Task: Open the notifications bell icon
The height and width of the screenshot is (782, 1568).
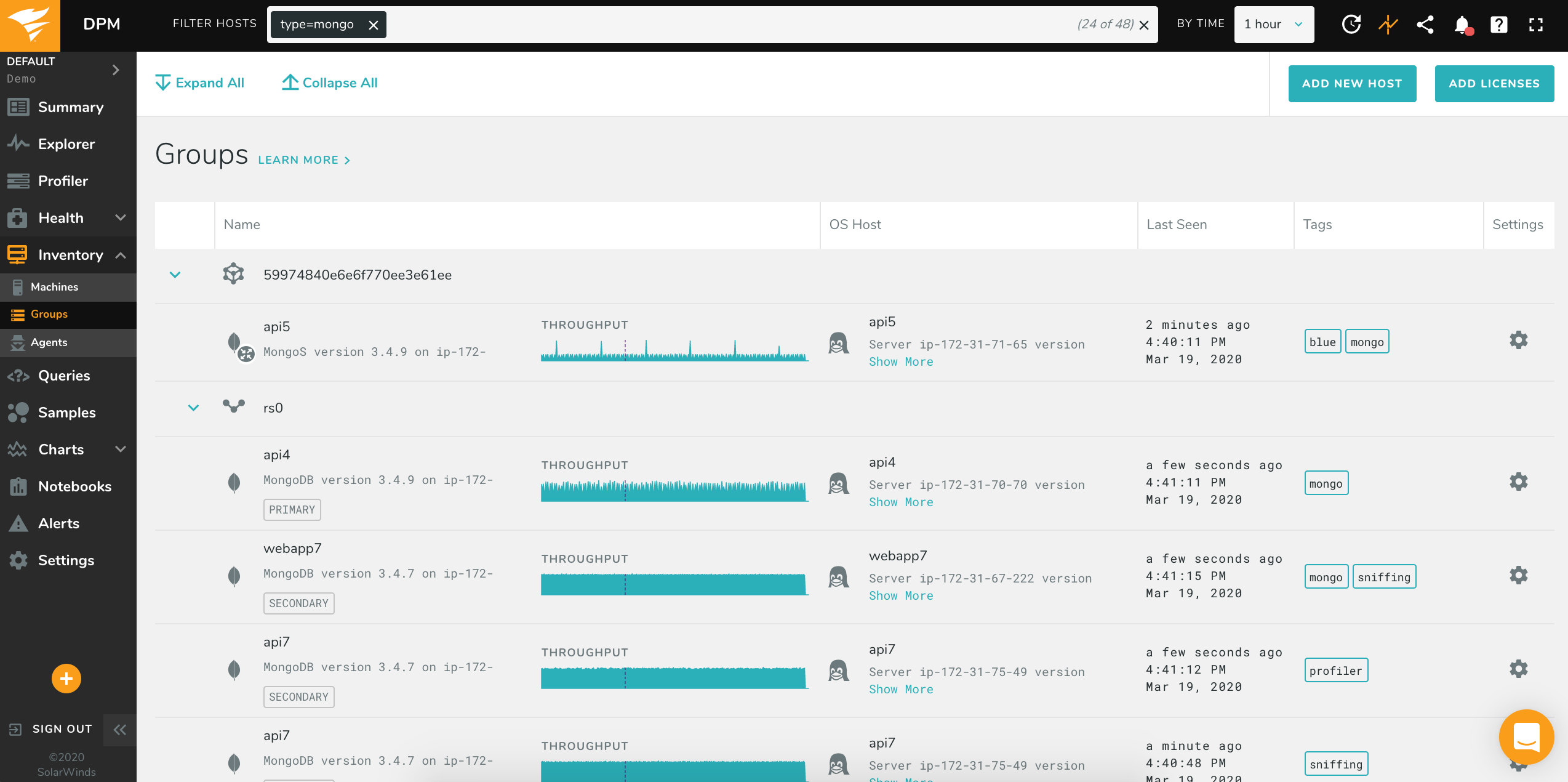Action: point(1462,25)
